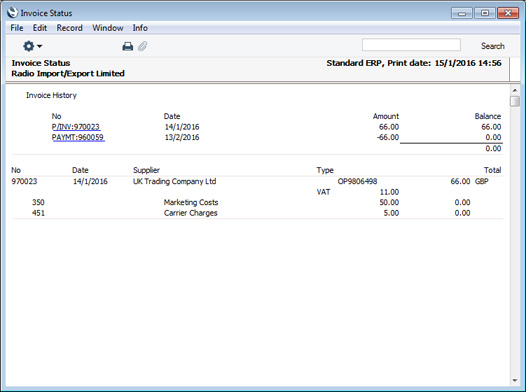Click the amount -66.00

tap(387, 137)
